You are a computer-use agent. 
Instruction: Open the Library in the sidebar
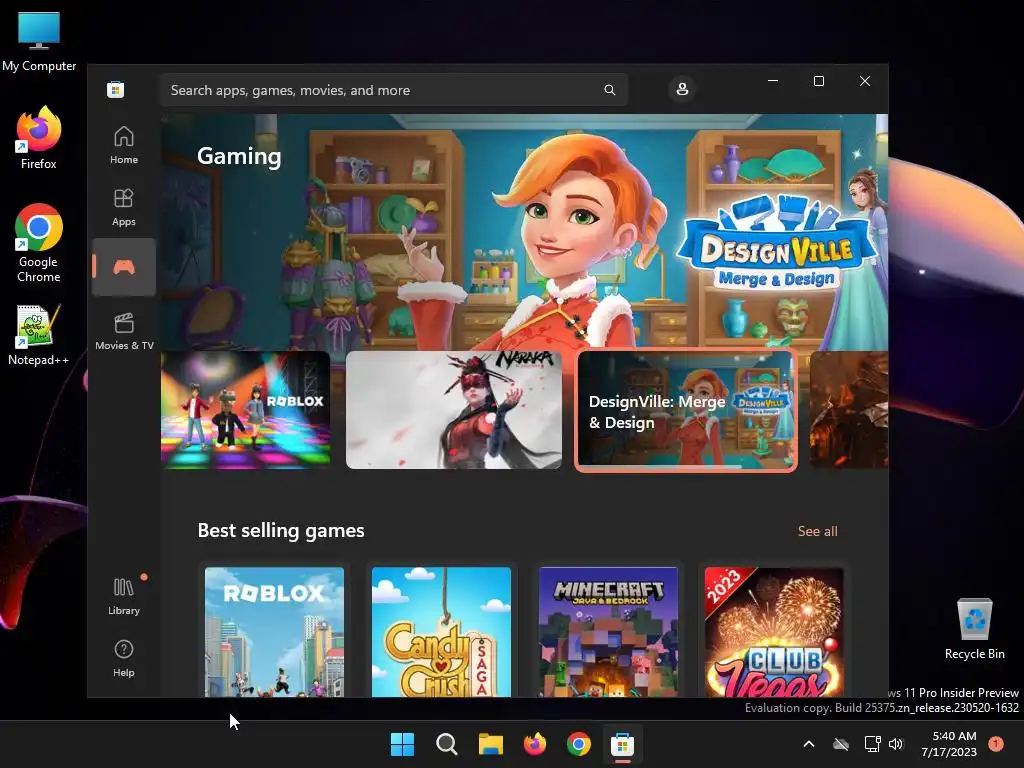point(123,596)
